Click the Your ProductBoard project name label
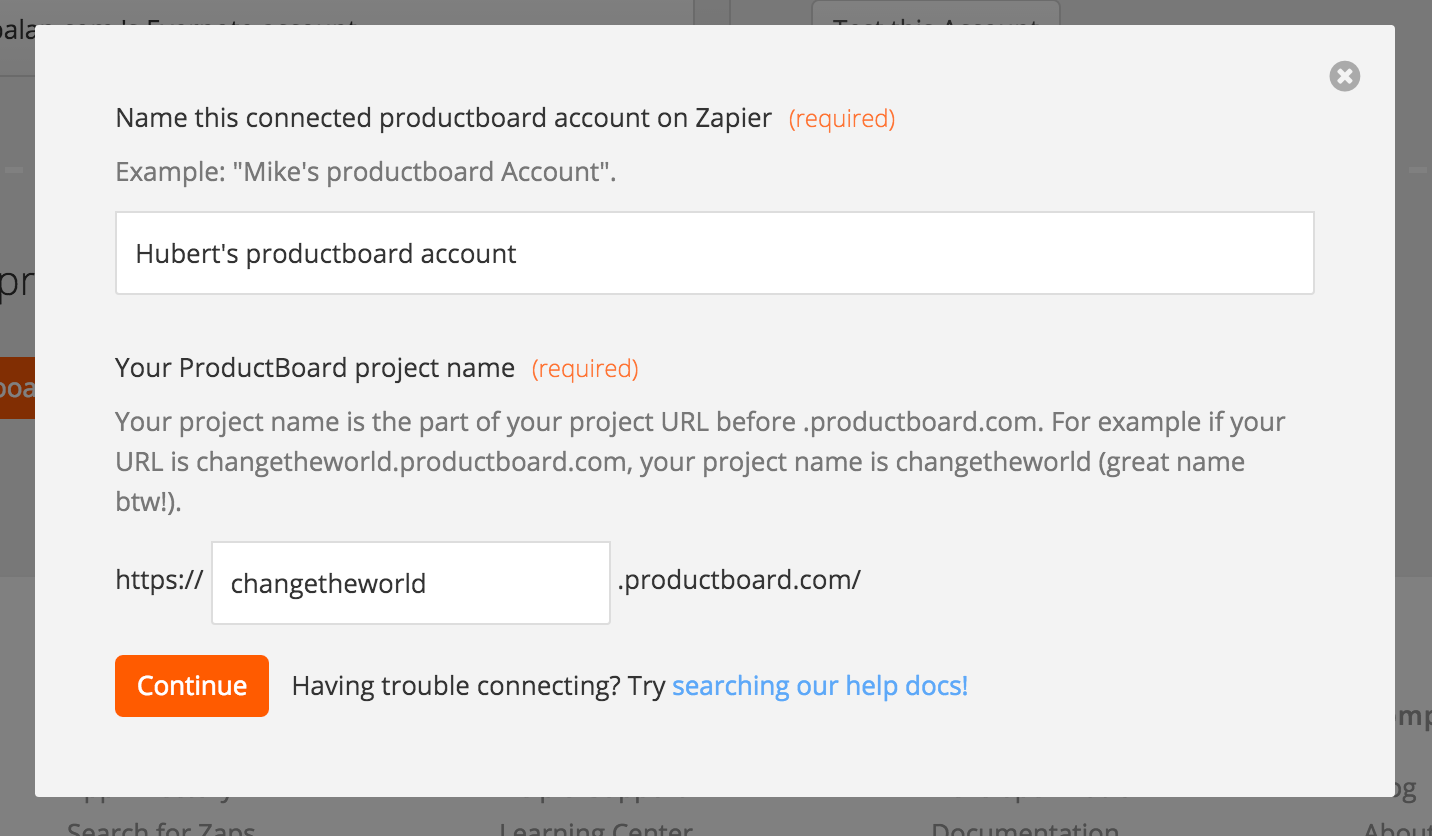The image size is (1432, 836). [315, 368]
